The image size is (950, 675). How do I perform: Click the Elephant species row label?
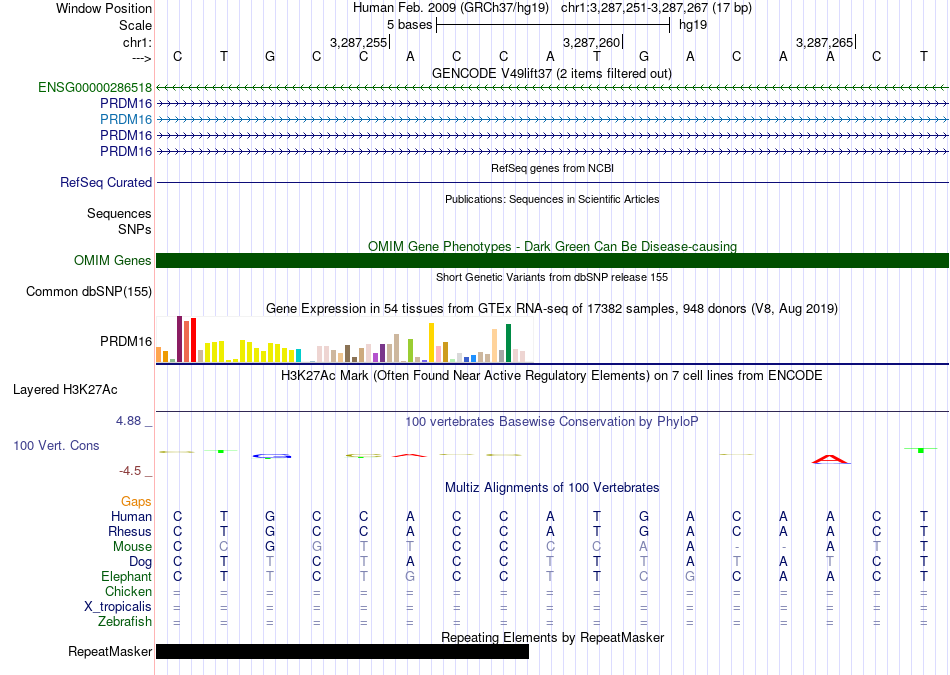127,576
